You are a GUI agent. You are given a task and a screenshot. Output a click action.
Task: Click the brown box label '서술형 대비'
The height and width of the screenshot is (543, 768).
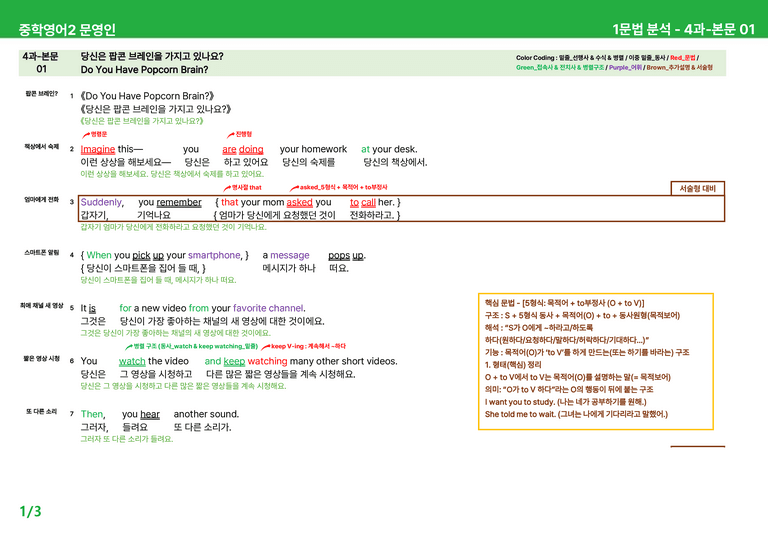pyautogui.click(x=697, y=189)
